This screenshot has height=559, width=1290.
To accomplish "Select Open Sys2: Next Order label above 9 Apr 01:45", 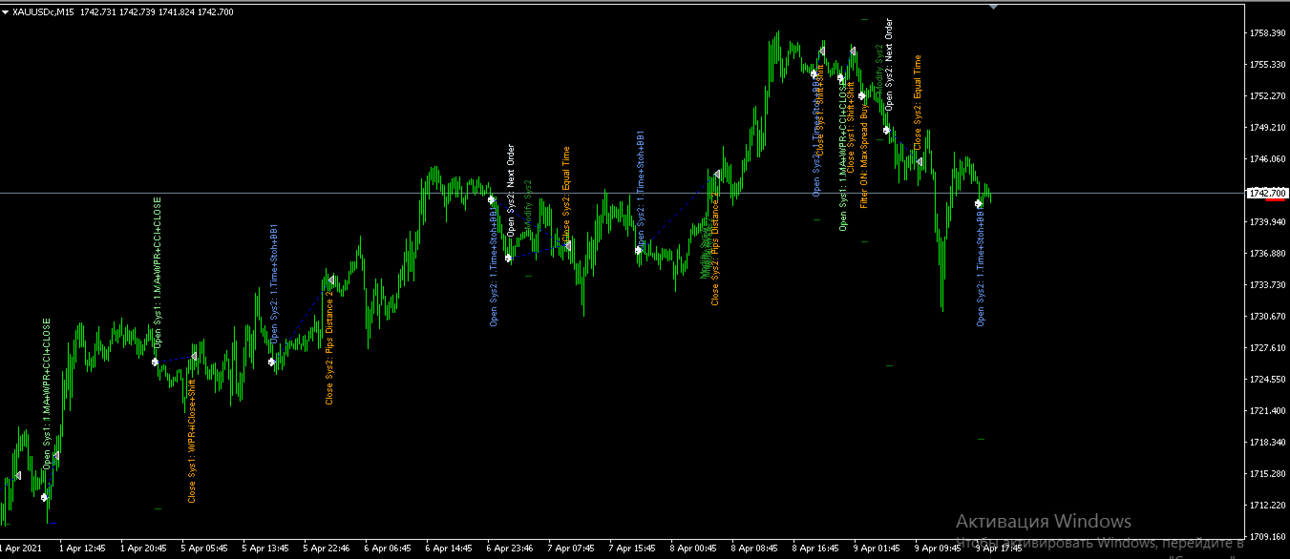I will (x=888, y=64).
